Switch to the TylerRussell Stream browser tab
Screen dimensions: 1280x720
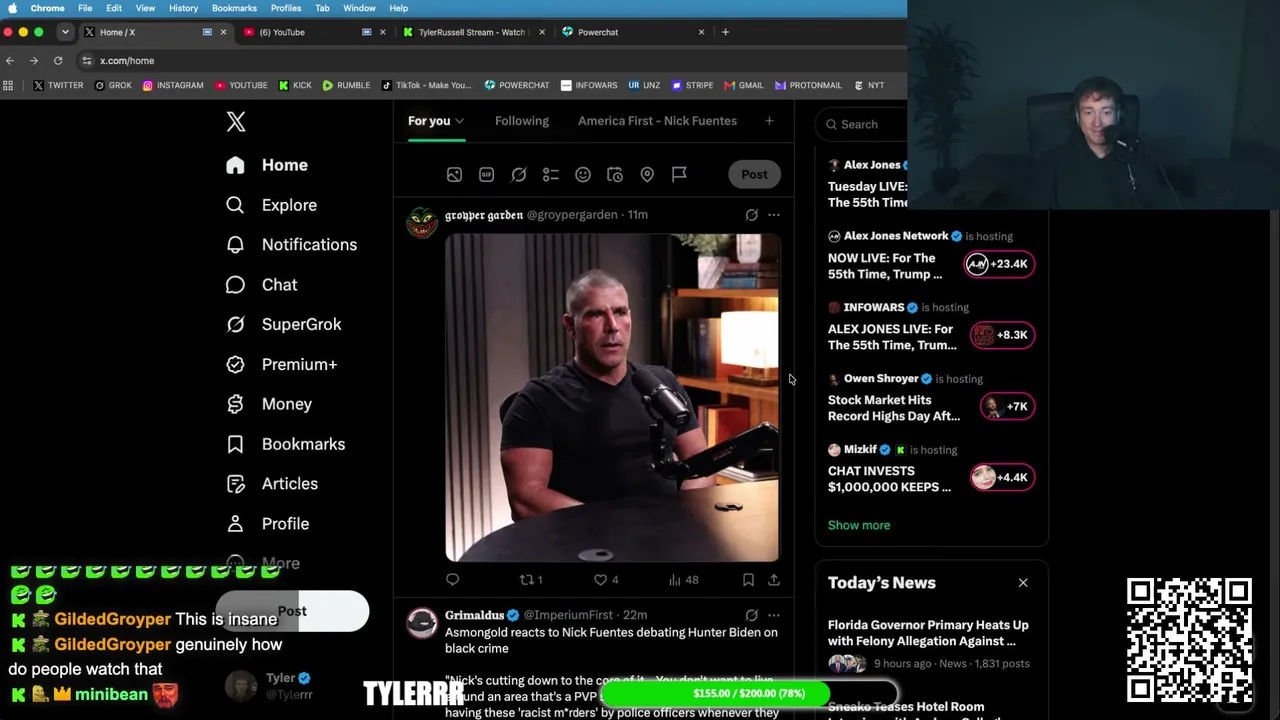pyautogui.click(x=474, y=32)
